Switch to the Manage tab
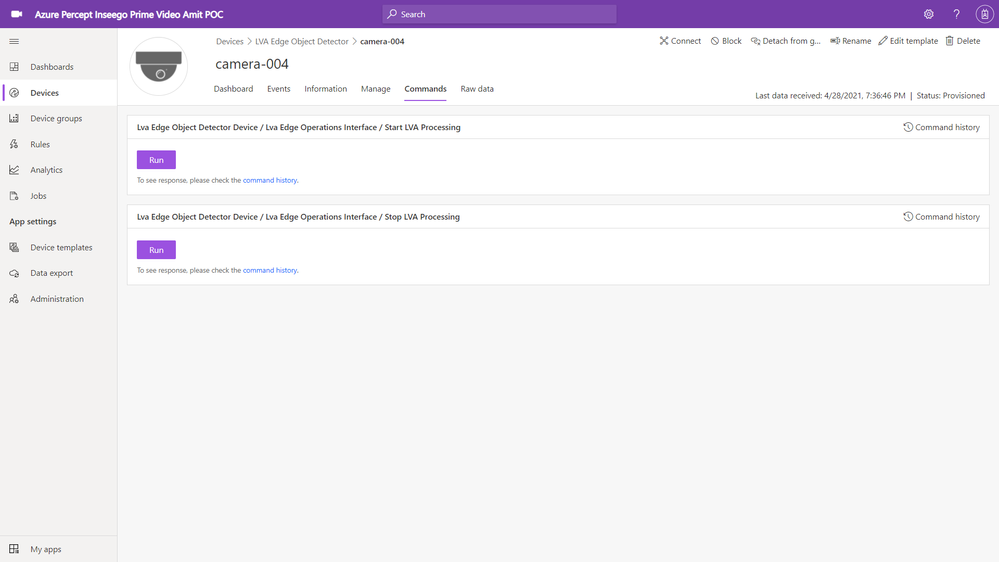Screen dimensions: 999x562 click(x=375, y=89)
